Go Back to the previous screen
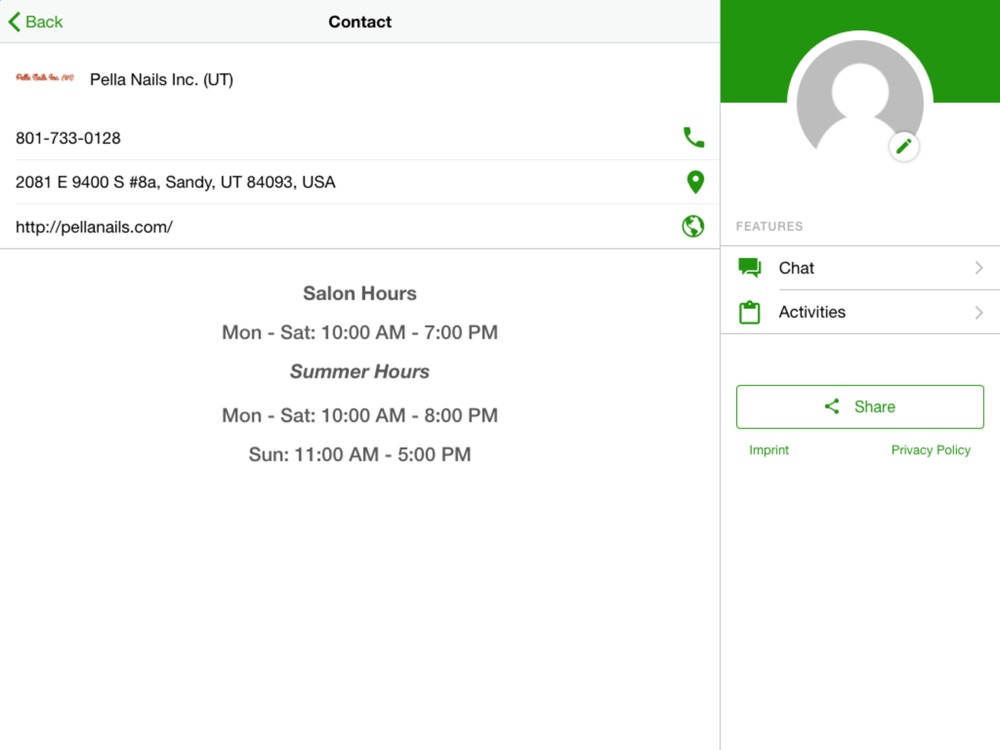Screen dimensions: 1000x750 point(36,22)
